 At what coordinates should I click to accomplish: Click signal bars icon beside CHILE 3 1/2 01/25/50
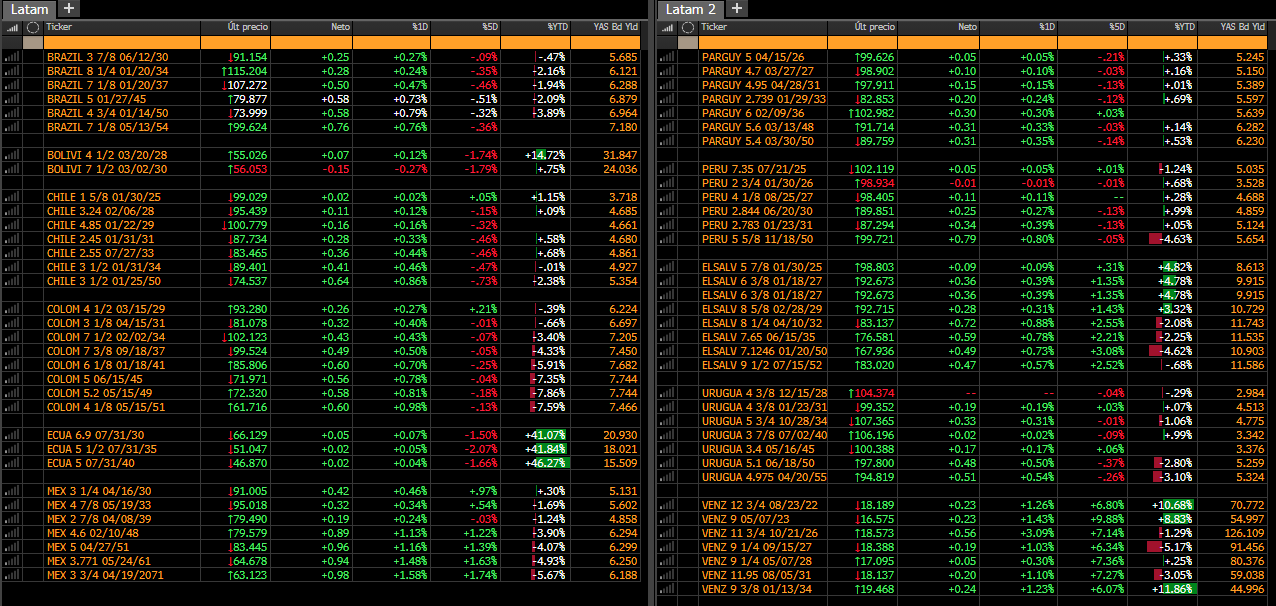pyautogui.click(x=12, y=281)
